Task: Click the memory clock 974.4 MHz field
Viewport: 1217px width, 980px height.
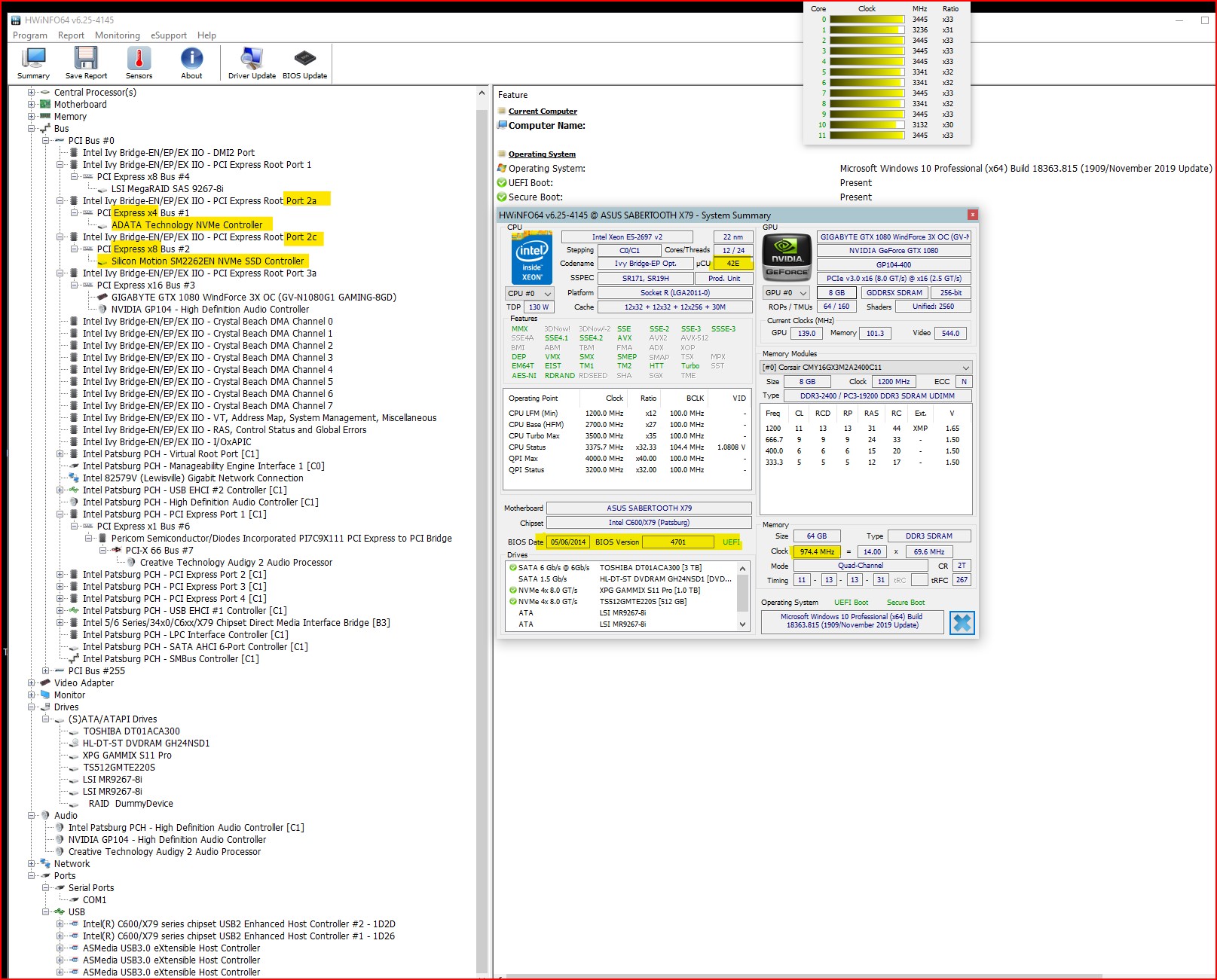Action: [817, 551]
